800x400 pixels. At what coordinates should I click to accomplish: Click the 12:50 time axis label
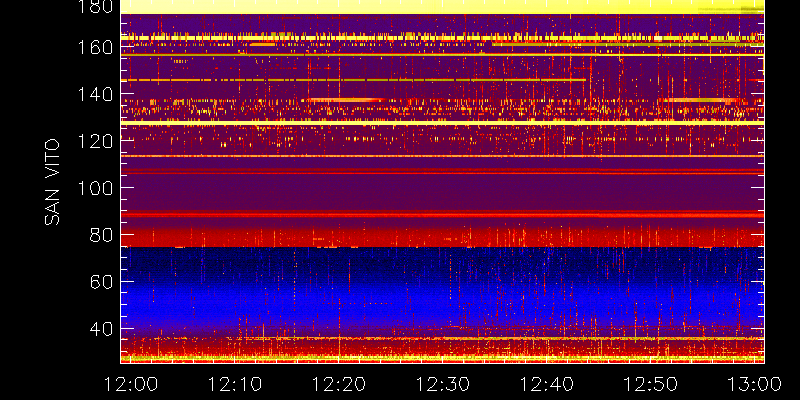click(x=651, y=384)
